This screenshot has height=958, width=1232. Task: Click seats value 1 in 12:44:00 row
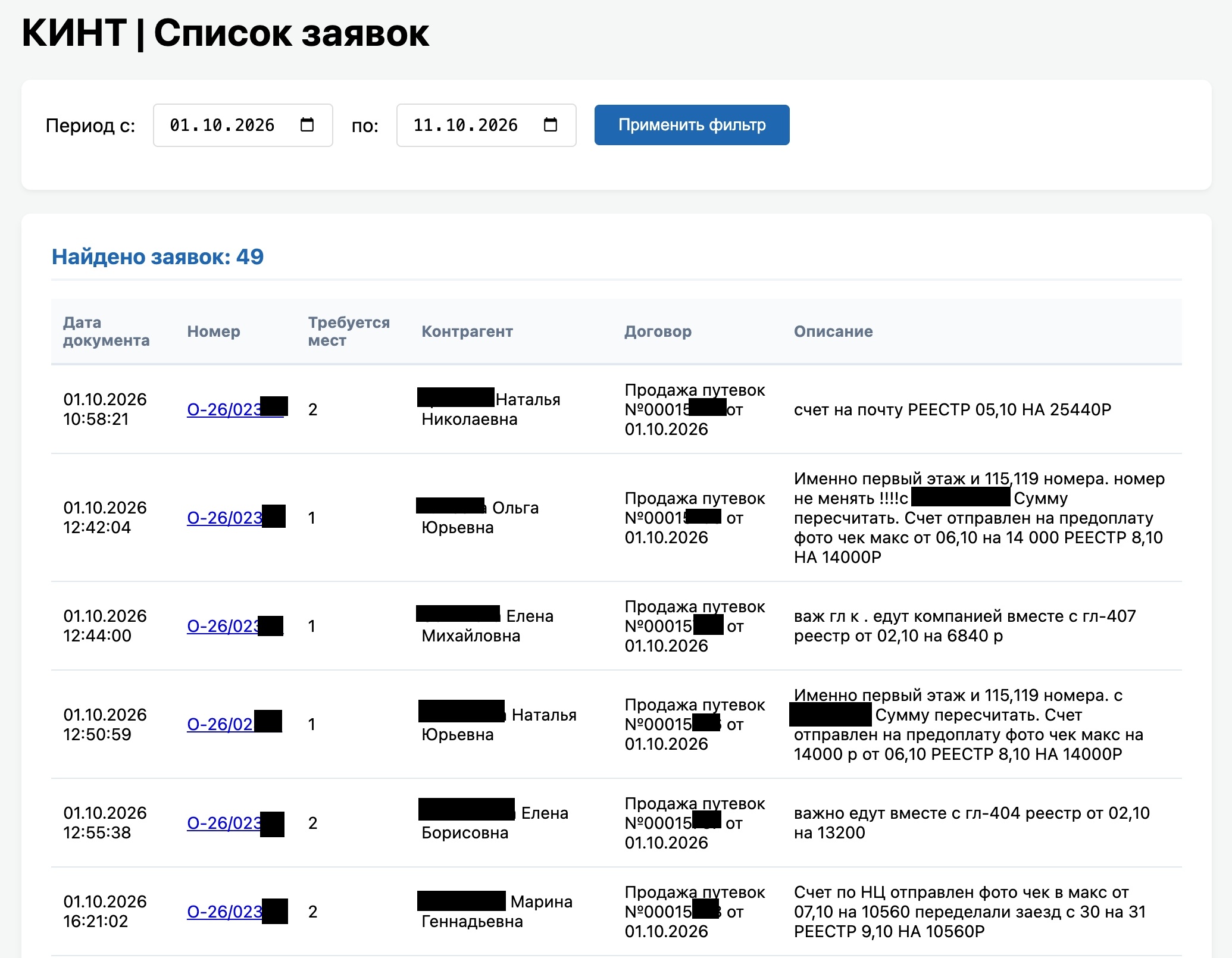coord(311,626)
